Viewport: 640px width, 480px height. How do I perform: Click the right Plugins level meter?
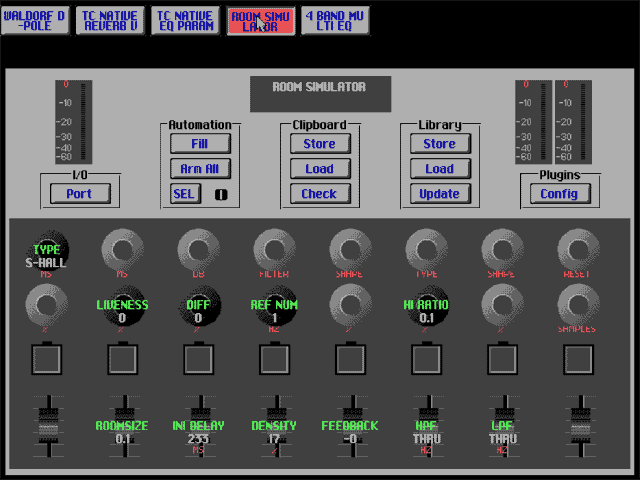[573, 122]
